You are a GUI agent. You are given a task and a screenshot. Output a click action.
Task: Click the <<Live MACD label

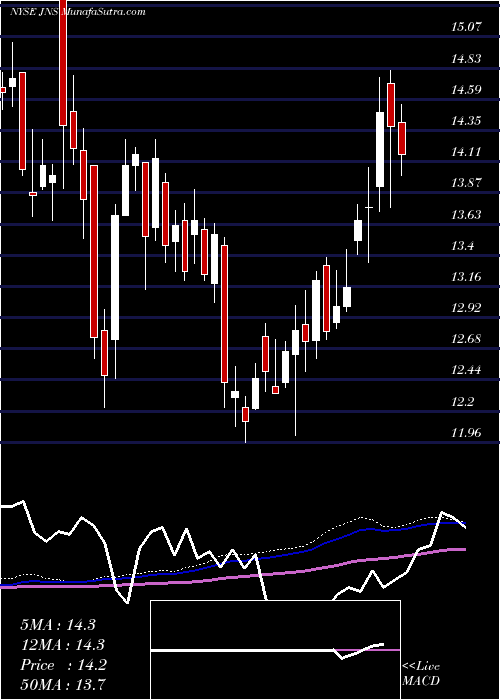point(421,674)
